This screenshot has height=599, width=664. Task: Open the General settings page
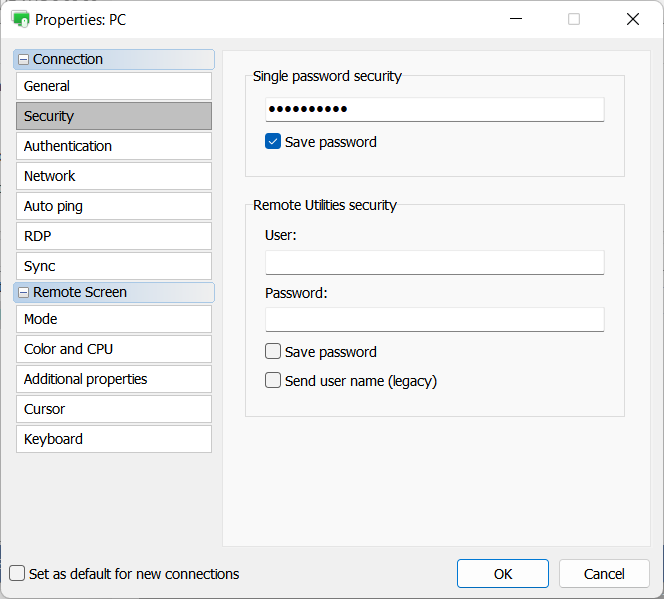[x=113, y=86]
